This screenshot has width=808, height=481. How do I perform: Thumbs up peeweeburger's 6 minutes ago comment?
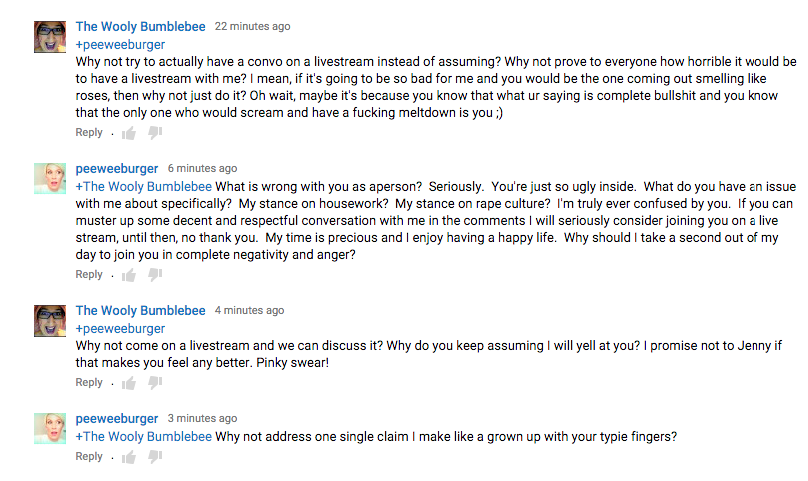point(129,275)
